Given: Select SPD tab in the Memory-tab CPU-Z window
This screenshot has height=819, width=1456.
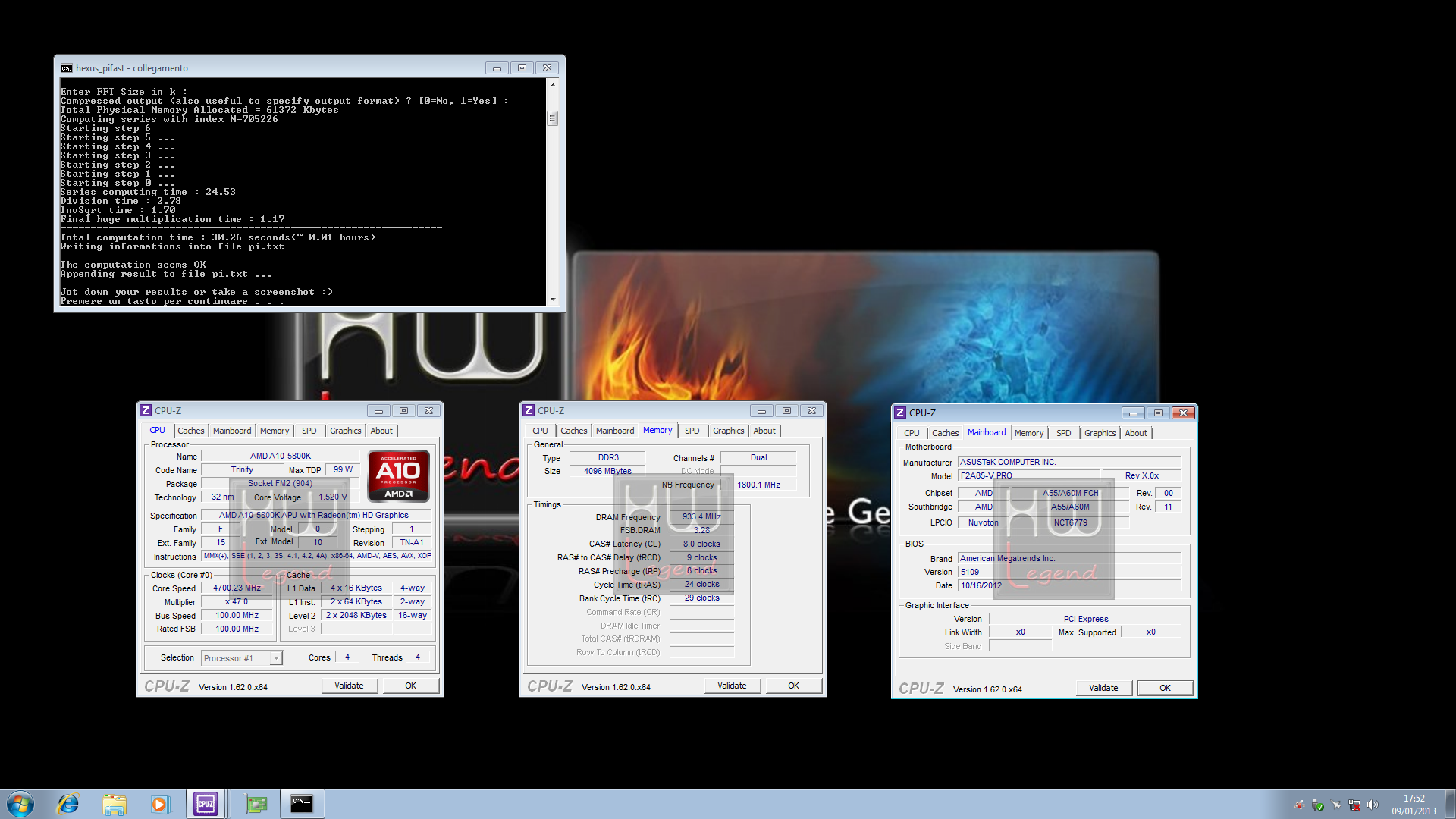Looking at the screenshot, I should coord(692,431).
